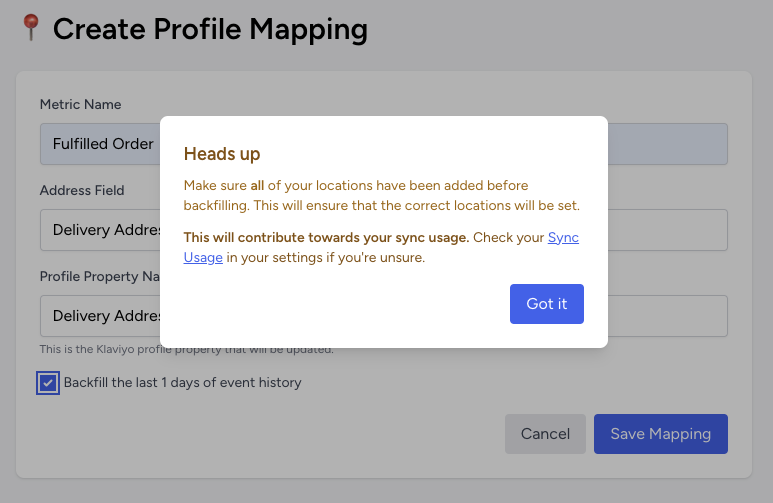The height and width of the screenshot is (503, 773).
Task: Click the bold sync usage warning sentence
Action: [x=326, y=238]
